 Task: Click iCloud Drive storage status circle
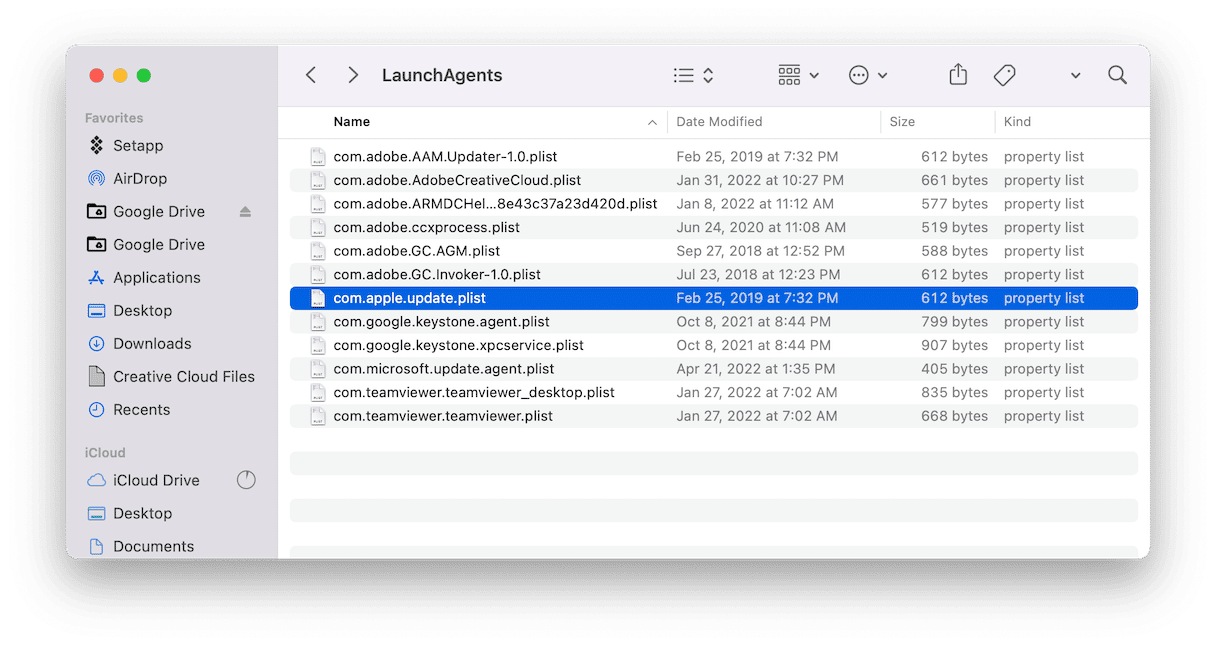coord(246,480)
